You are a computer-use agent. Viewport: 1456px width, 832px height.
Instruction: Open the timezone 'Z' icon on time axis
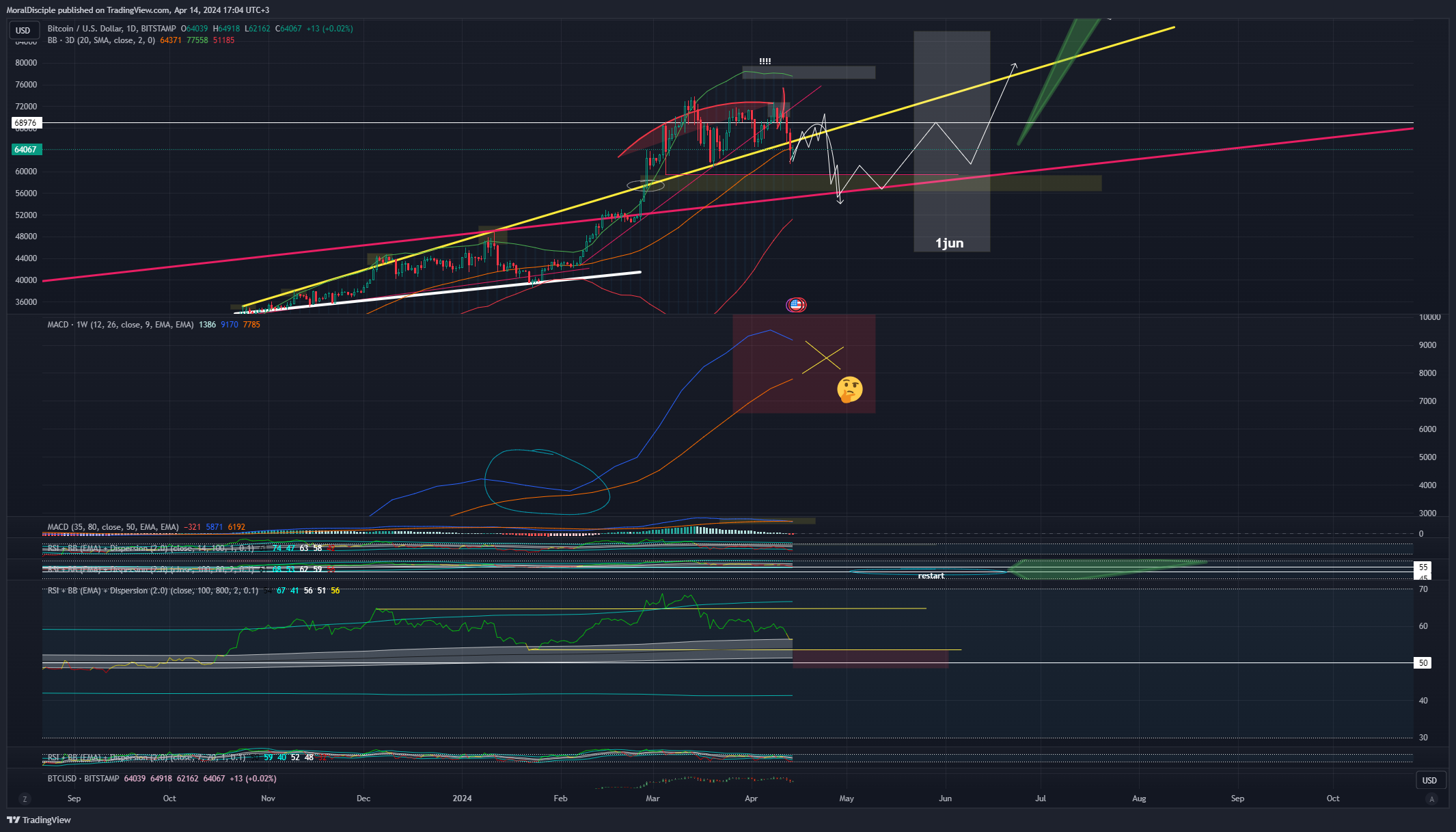point(25,799)
